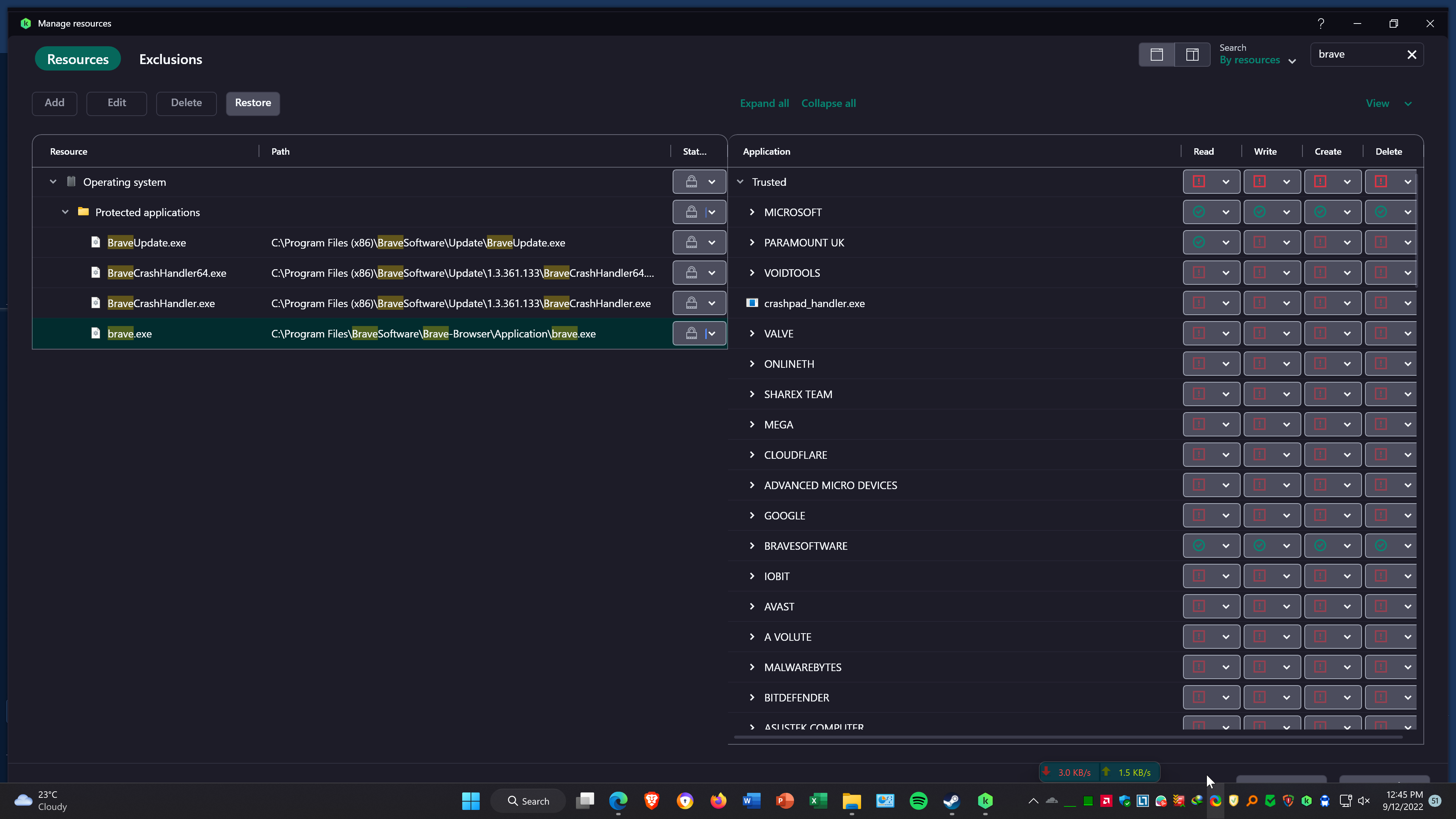Expand the BRAVESOFTWARE application group
The height and width of the screenshot is (819, 1456).
(x=752, y=546)
